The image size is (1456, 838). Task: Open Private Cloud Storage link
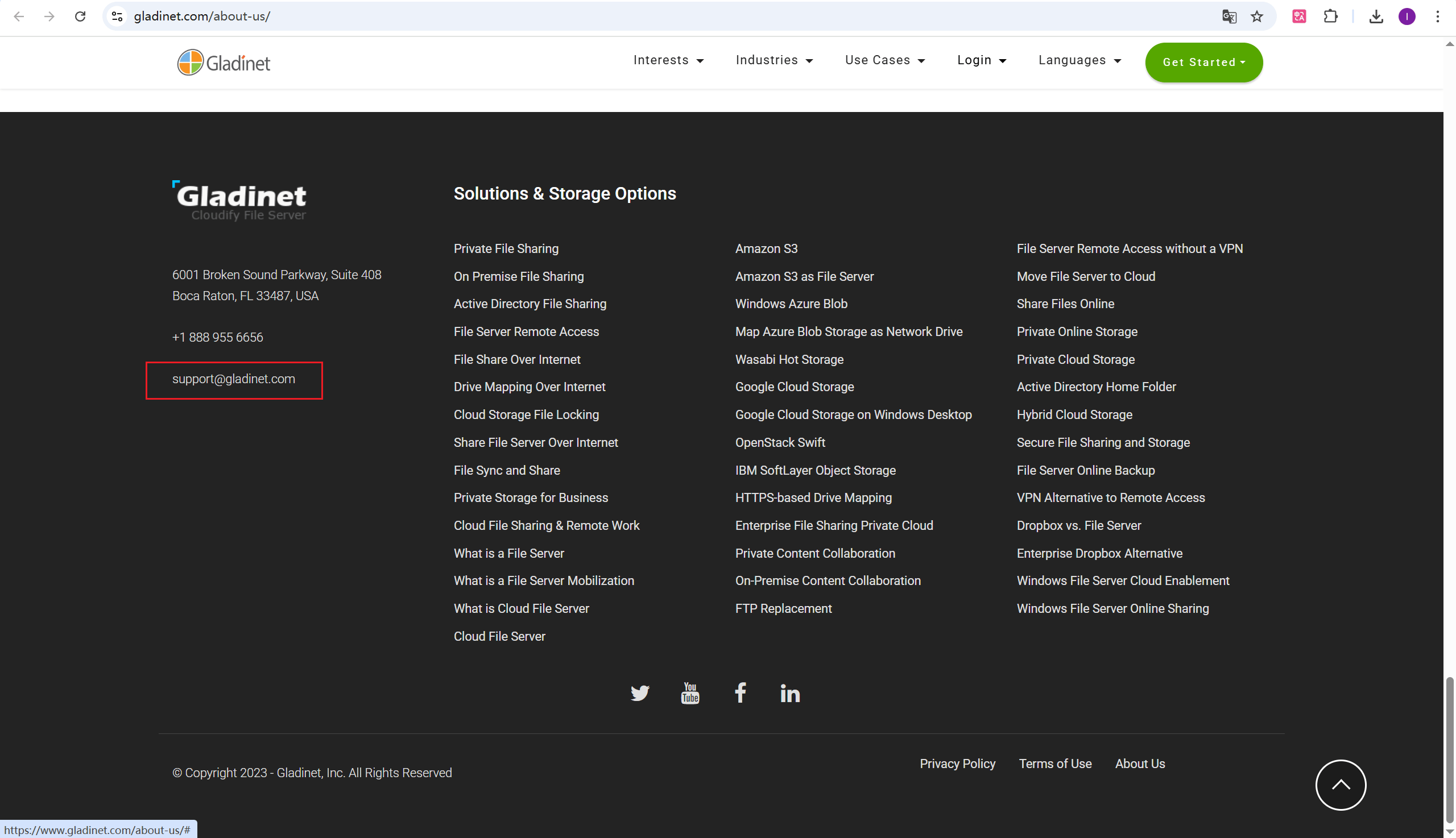1076,359
